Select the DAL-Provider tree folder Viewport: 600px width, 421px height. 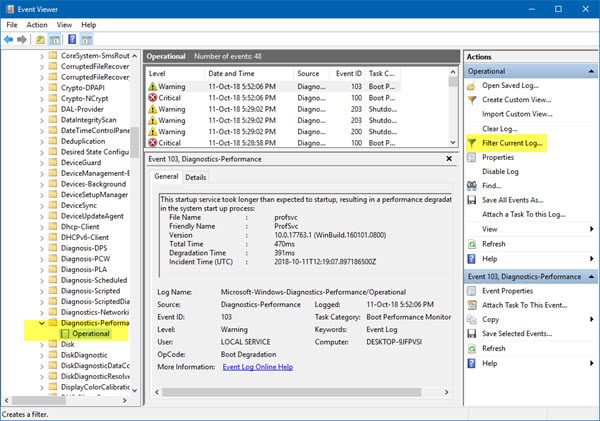[82, 109]
